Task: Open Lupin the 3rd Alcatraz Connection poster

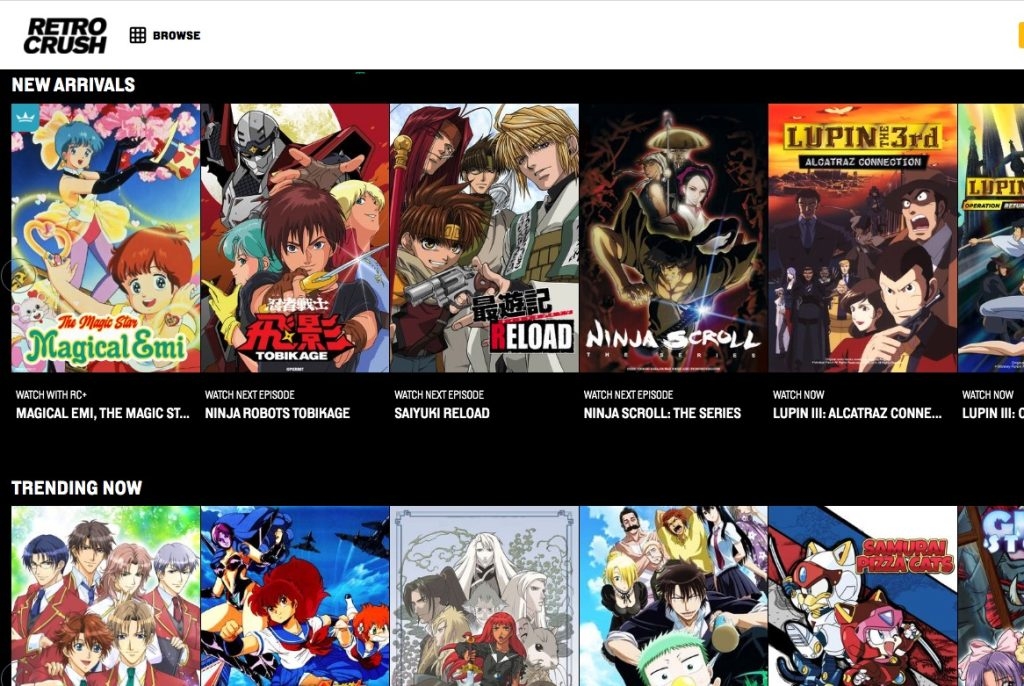Action: (863, 238)
